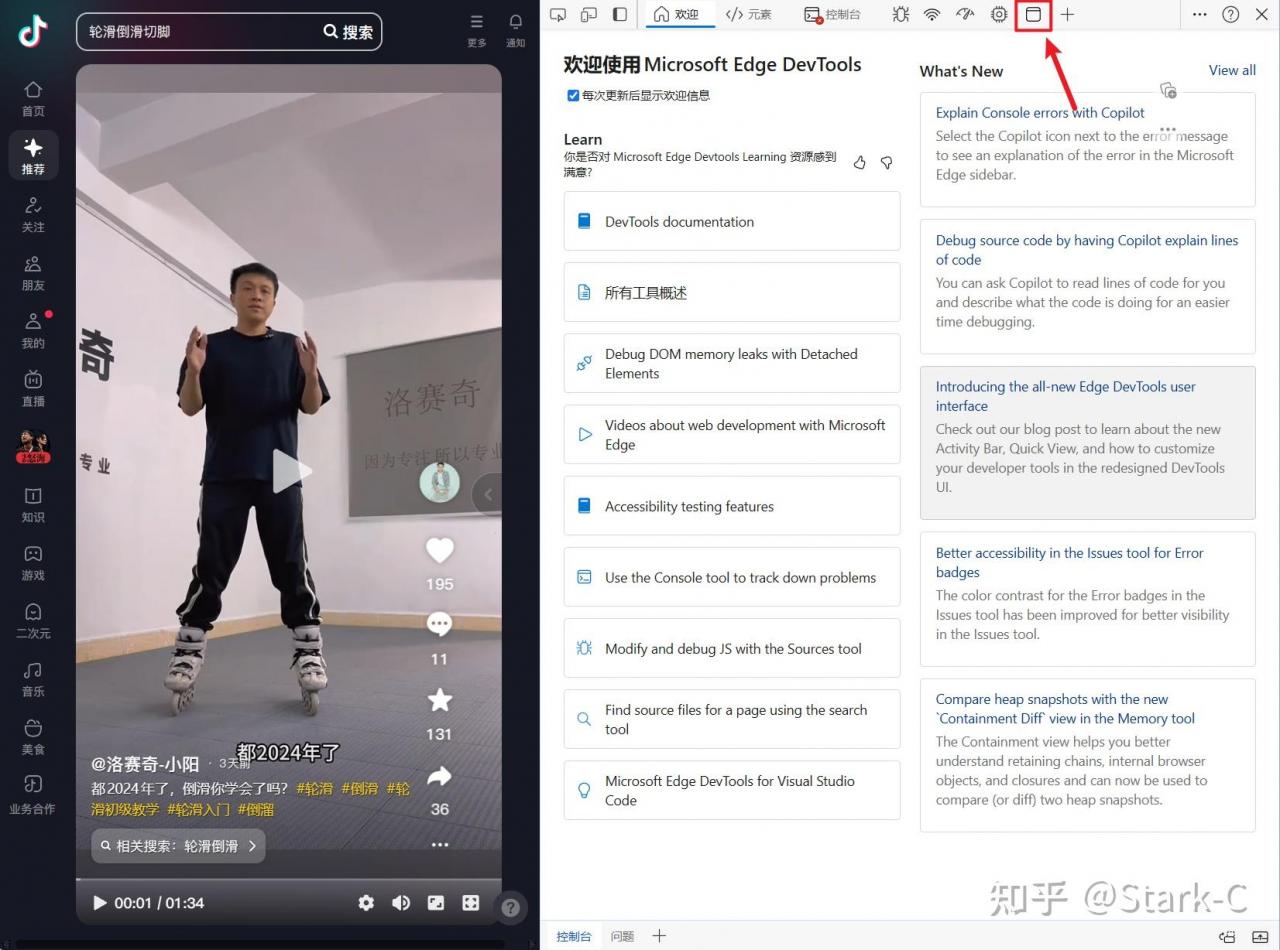The width and height of the screenshot is (1280, 950).
Task: Enter fullscreen in the video player
Action: click(471, 903)
